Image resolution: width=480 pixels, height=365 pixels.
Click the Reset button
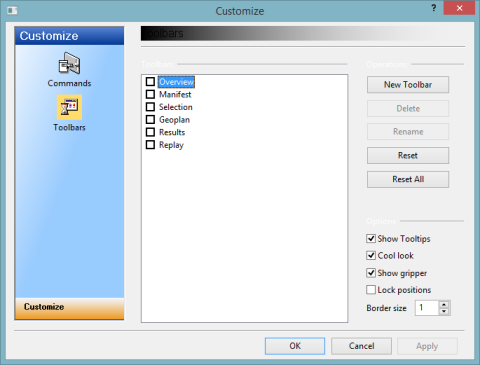click(408, 155)
